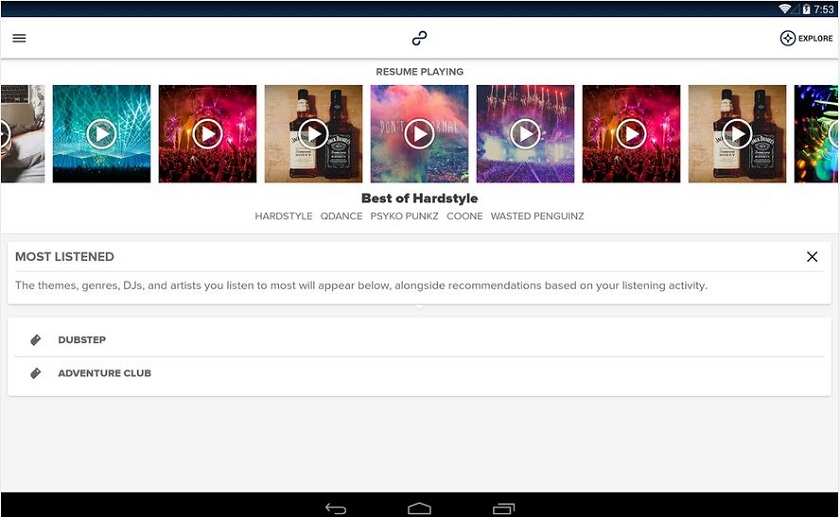Tap the 8tracks infinity logo
This screenshot has height=517, width=840.
click(419, 38)
